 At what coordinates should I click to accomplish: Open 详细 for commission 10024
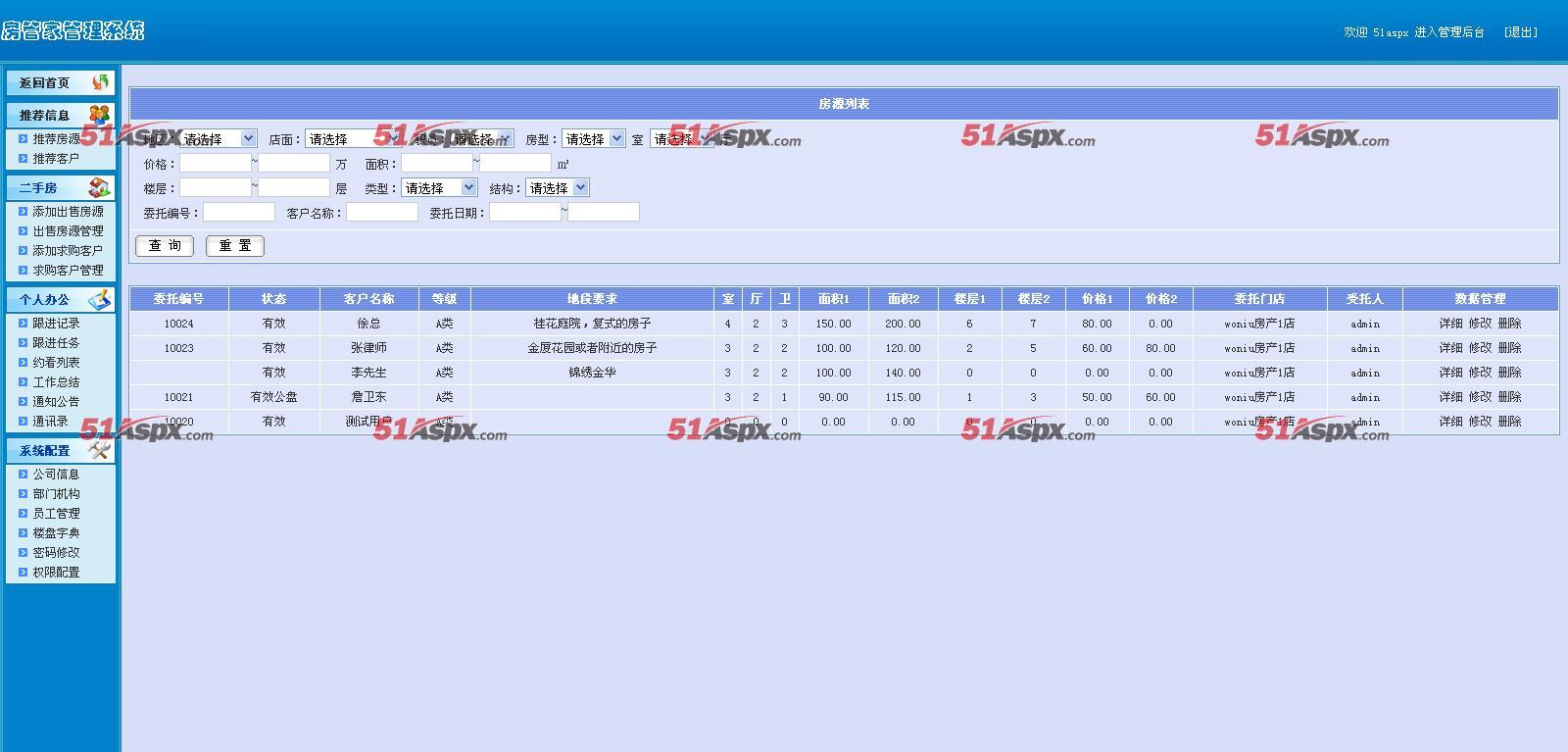pos(1450,323)
